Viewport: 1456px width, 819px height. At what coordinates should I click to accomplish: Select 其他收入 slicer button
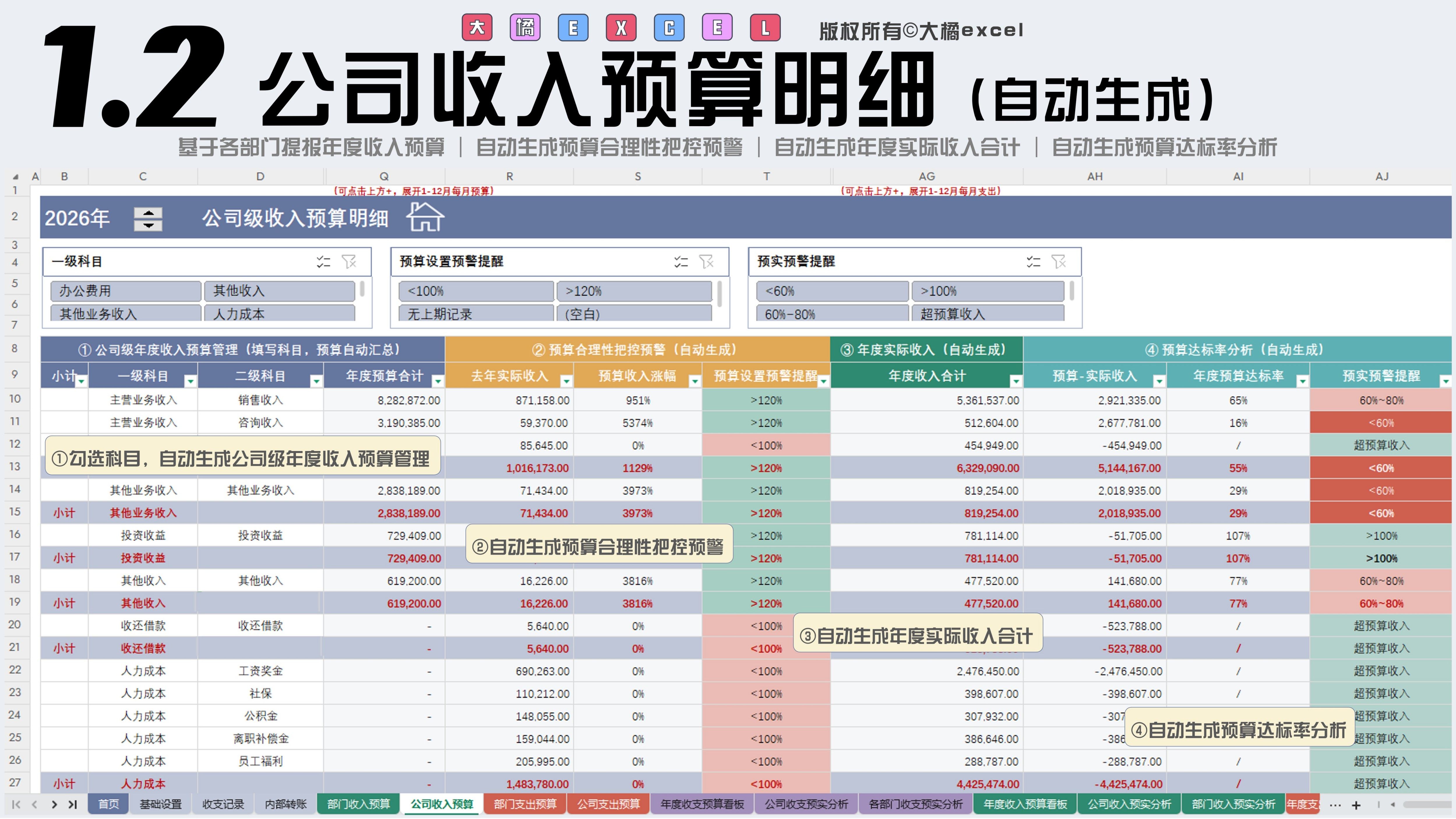pyautogui.click(x=279, y=291)
